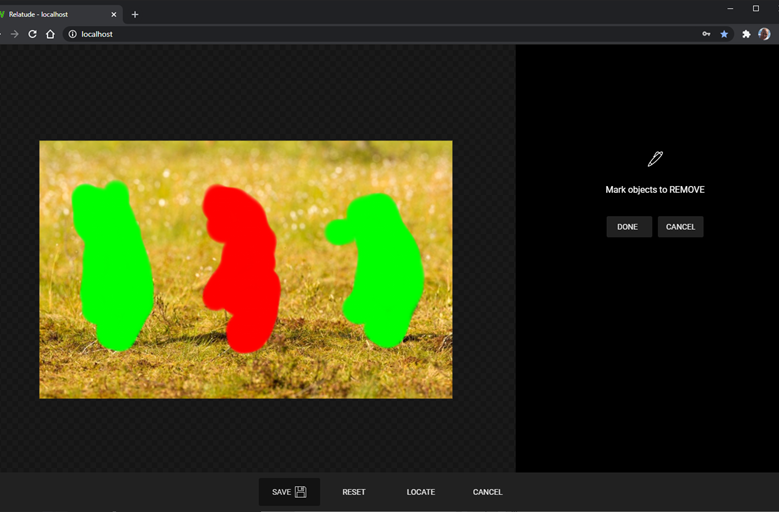Image resolution: width=779 pixels, height=512 pixels.
Task: Reload the localhost page
Action: coord(32,34)
